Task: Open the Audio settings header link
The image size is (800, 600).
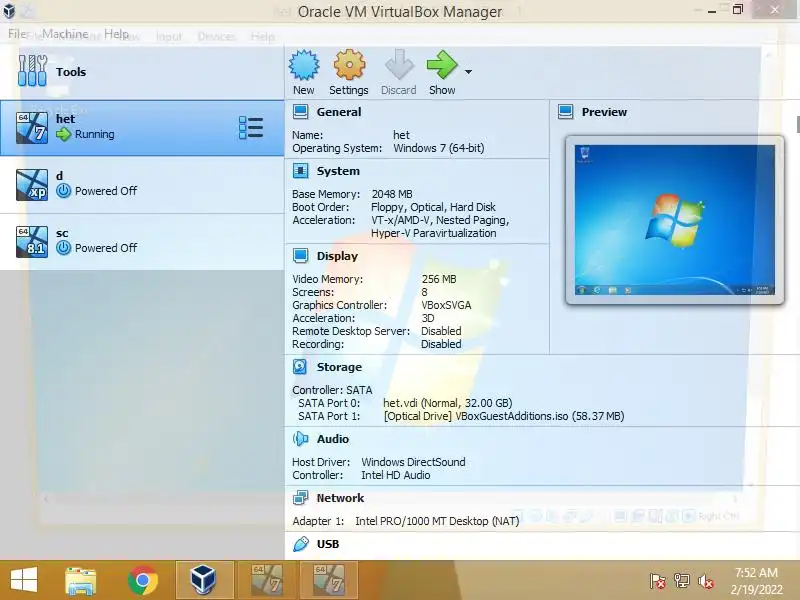Action: tap(333, 439)
